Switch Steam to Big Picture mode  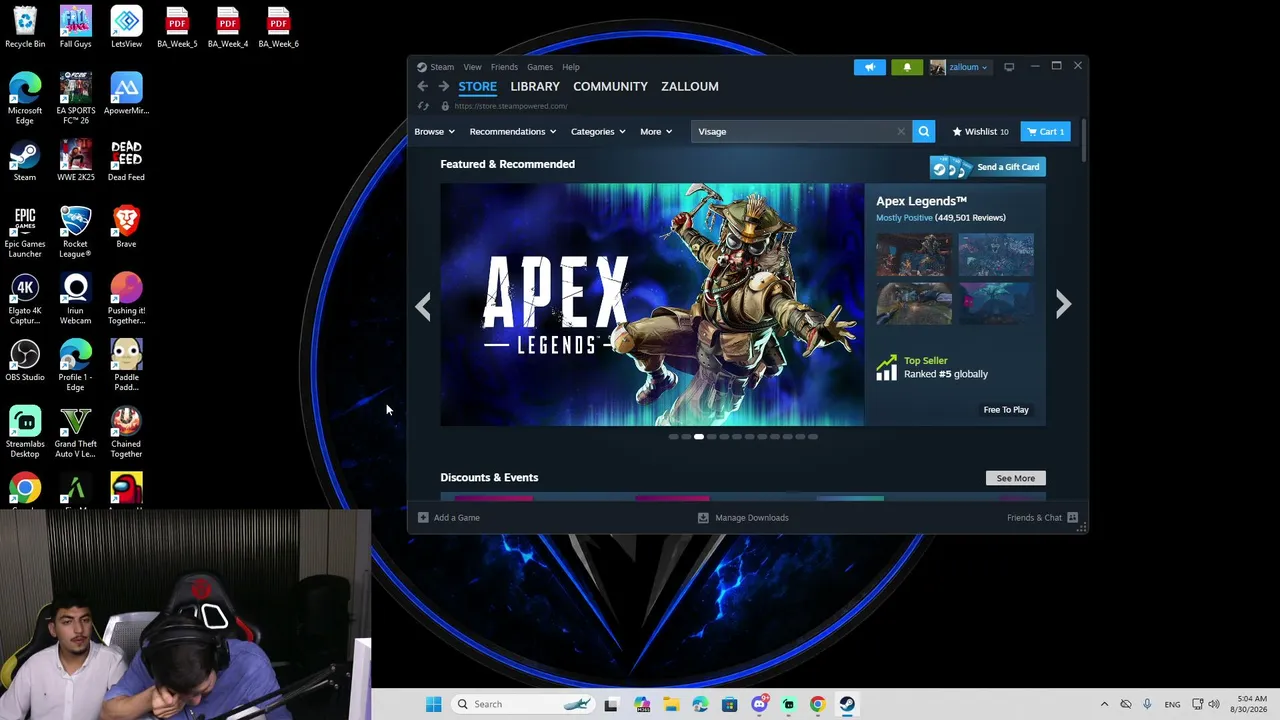1009,67
